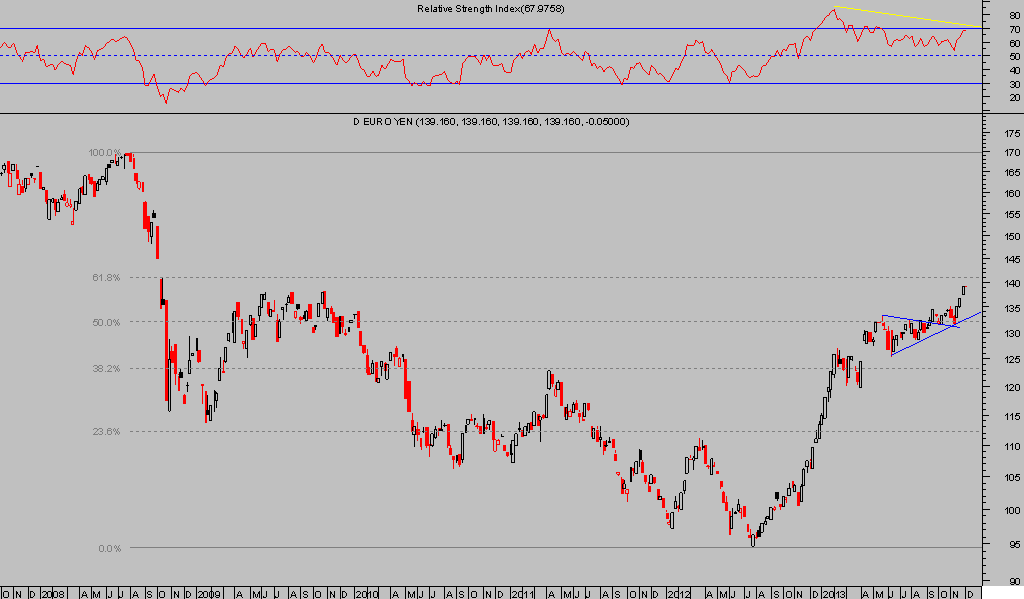This screenshot has height=599, width=1024.
Task: Jump to the 2011 time axis marker
Action: (x=523, y=592)
